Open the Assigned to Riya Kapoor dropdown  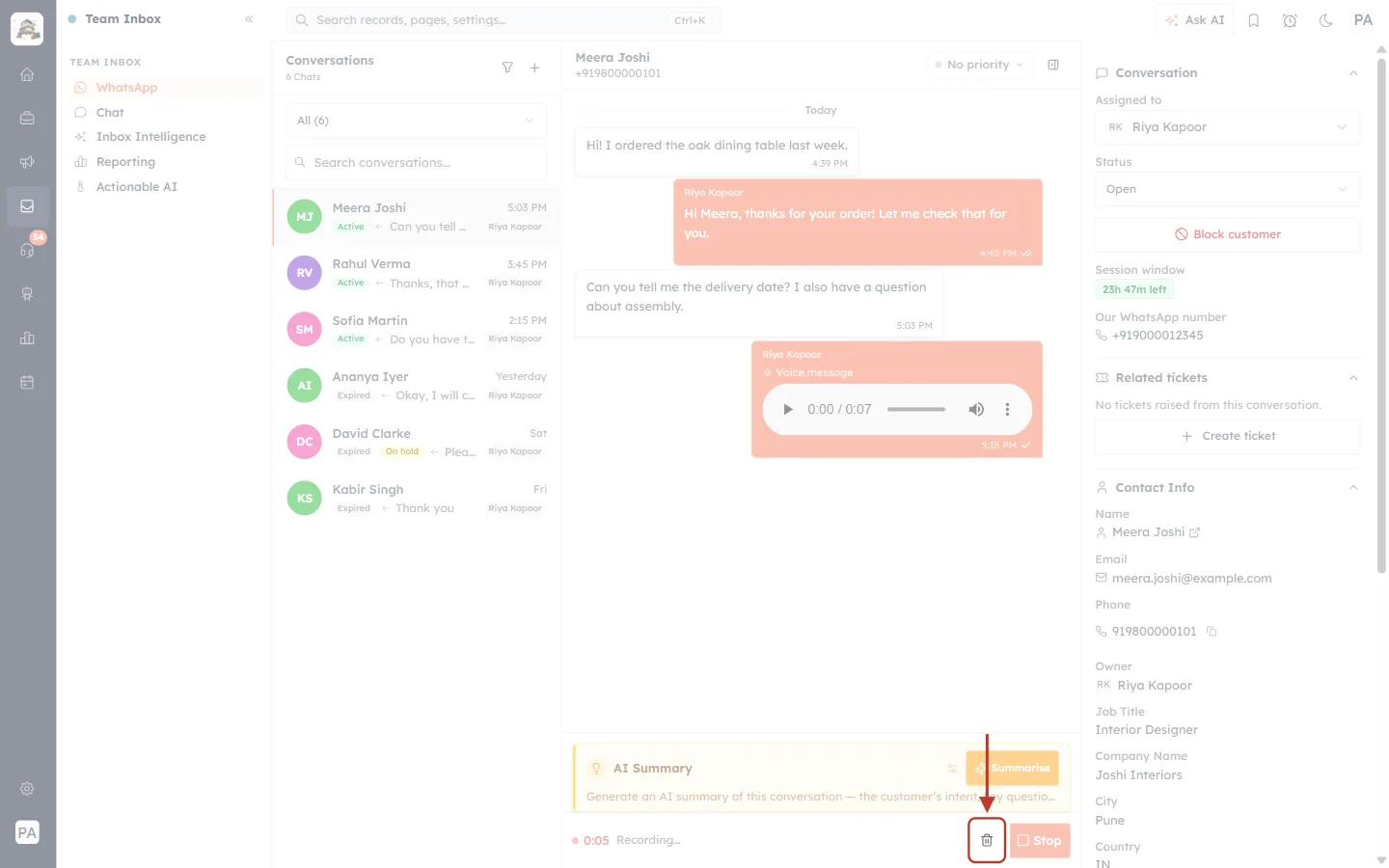click(x=1227, y=127)
